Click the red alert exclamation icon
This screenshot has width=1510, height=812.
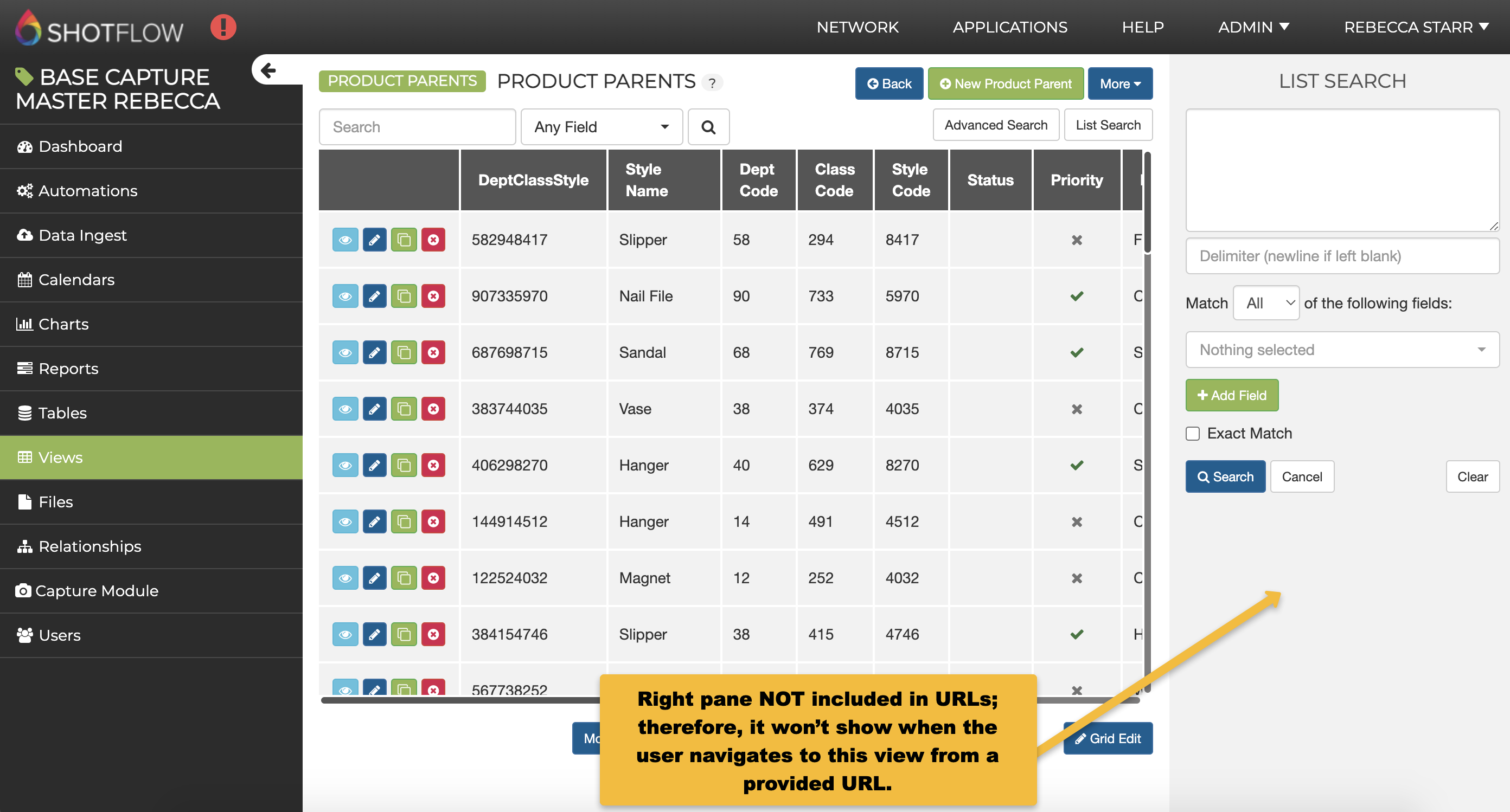point(223,27)
